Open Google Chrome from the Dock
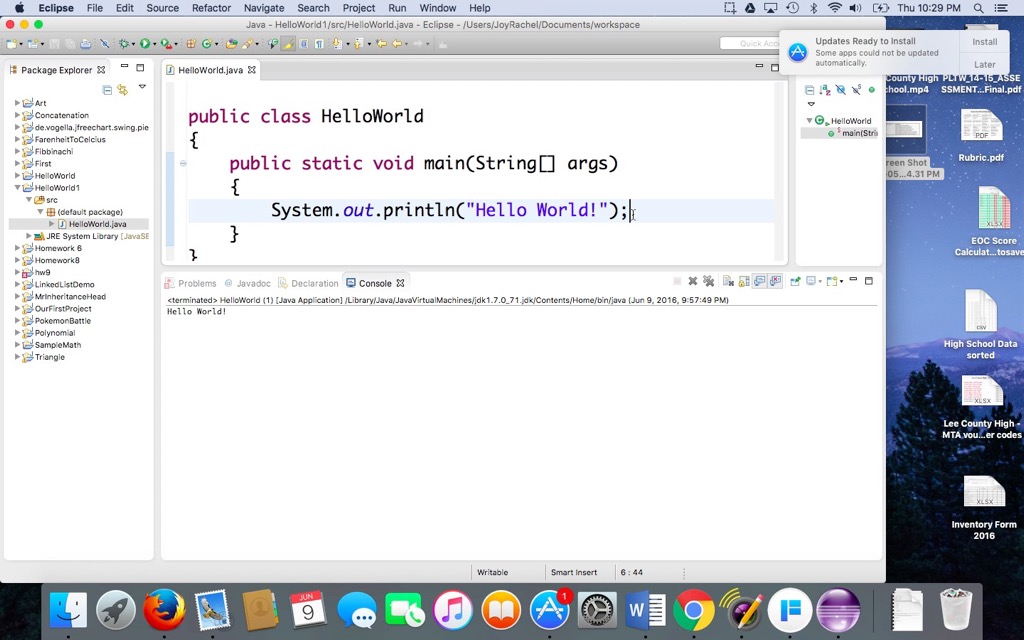The height and width of the screenshot is (640, 1024). click(x=693, y=610)
